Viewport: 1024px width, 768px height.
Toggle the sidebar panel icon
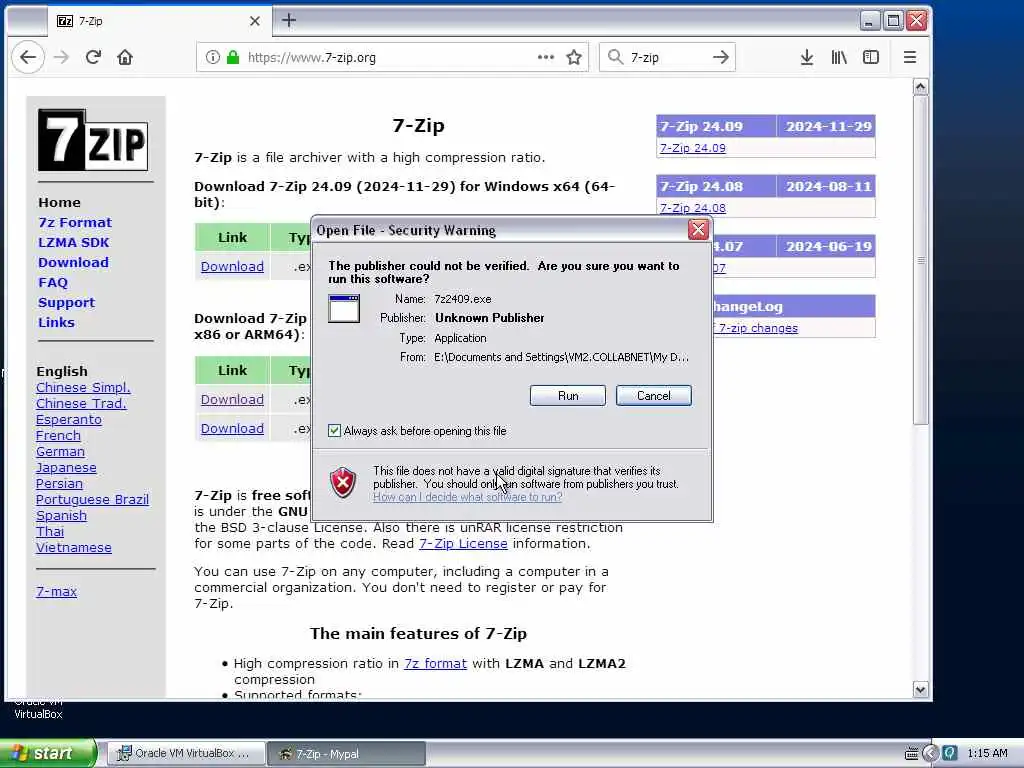tap(871, 57)
